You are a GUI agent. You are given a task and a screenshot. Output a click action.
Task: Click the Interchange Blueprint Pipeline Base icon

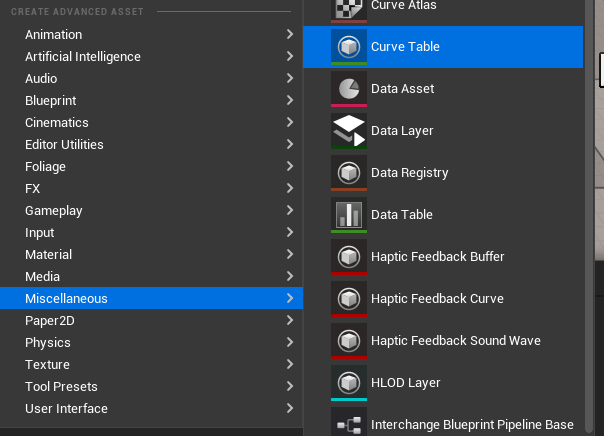349,425
